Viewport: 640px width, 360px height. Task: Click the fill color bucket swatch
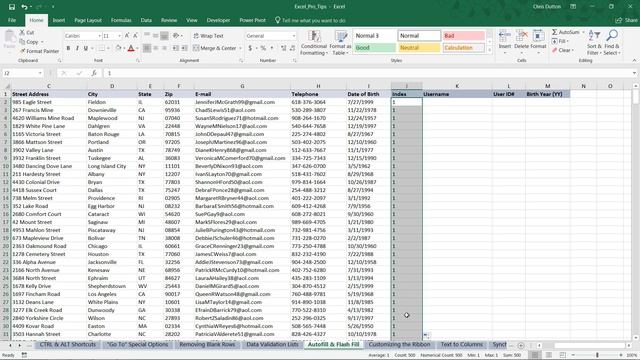118,48
